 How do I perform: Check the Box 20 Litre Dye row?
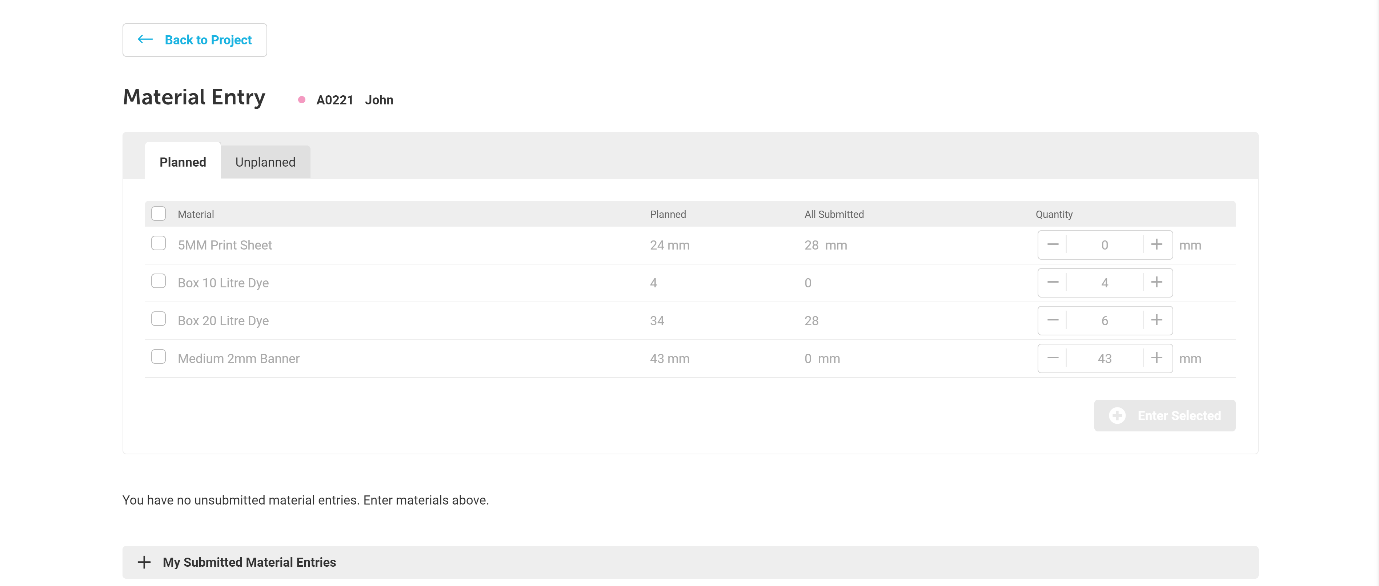pyautogui.click(x=158, y=320)
